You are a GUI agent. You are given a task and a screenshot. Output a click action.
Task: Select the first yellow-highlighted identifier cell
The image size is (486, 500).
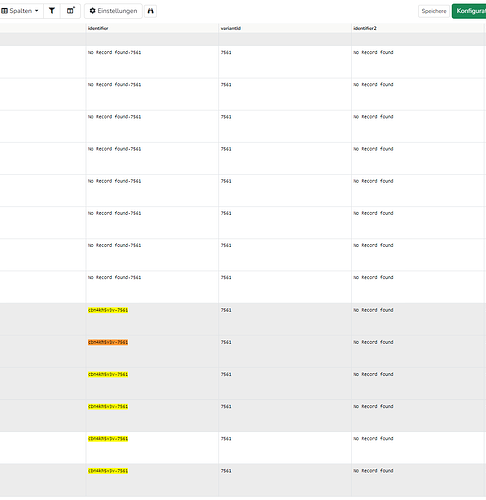point(108,310)
